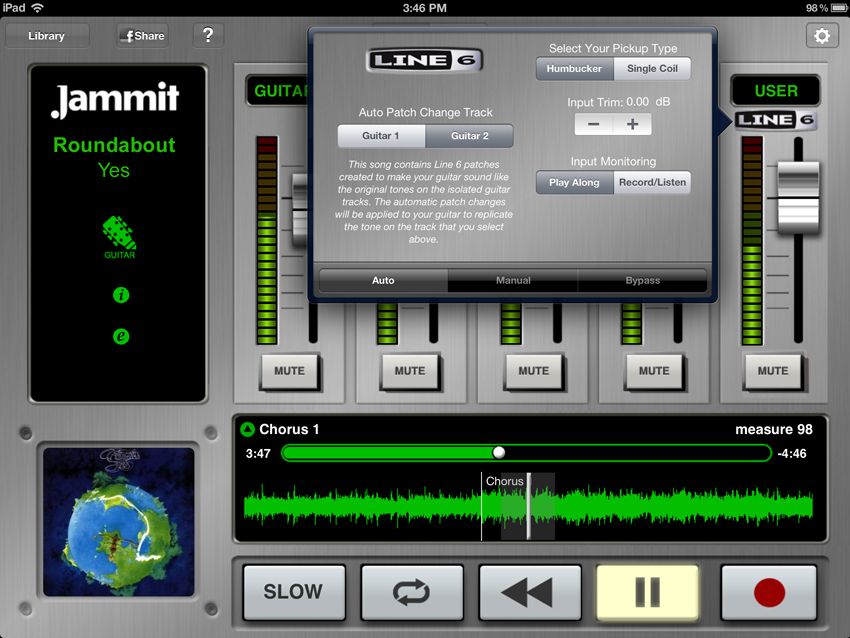Screen dimensions: 850x638
Task: Tap the GUITAR channel label
Action: (280, 91)
